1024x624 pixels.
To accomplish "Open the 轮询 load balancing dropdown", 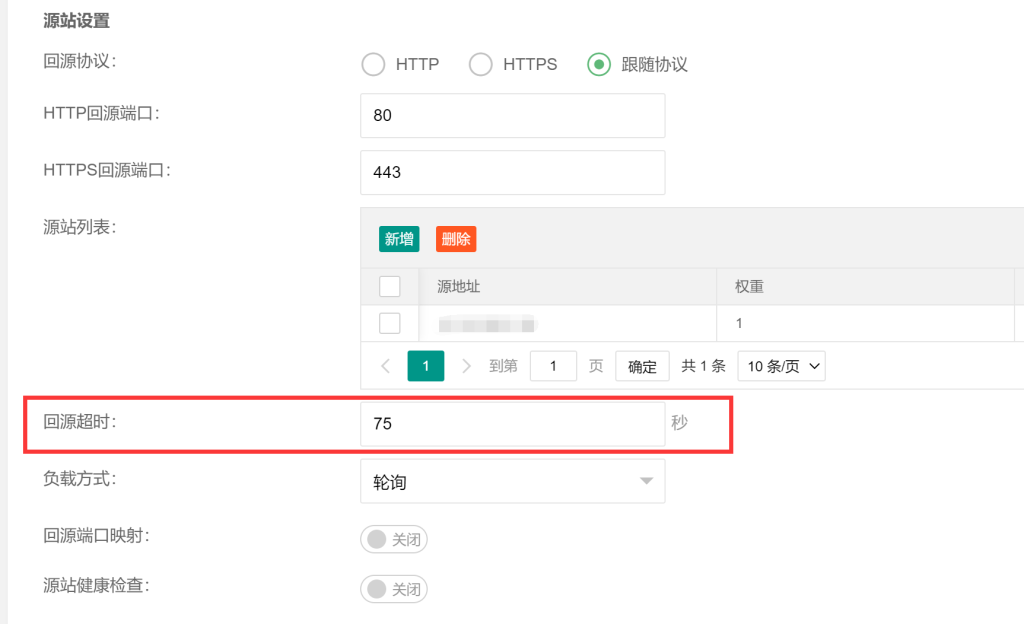I will [x=512, y=481].
